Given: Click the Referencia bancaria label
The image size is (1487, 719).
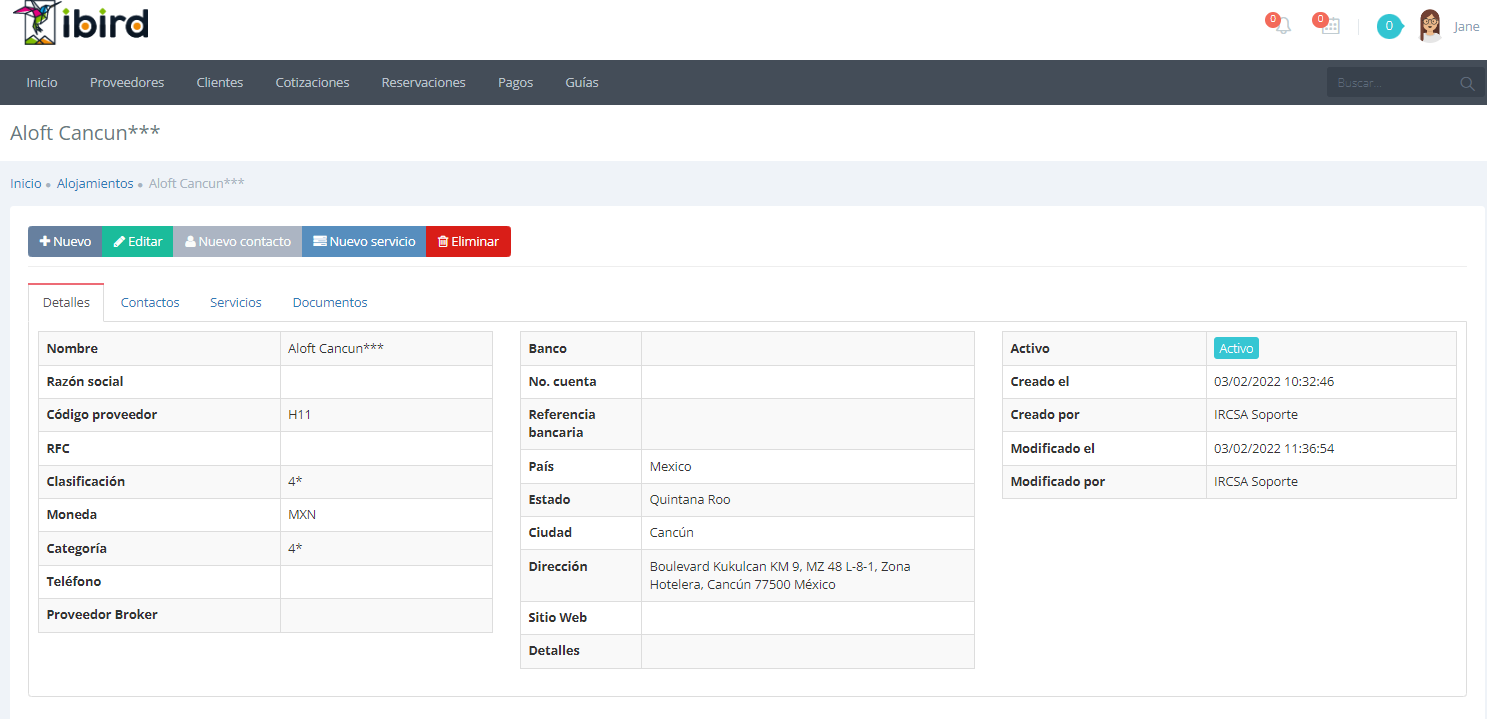Looking at the screenshot, I should click(x=562, y=424).
